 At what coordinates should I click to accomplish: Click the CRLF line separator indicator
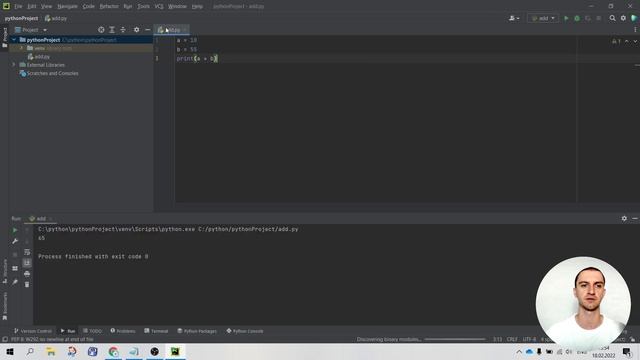click(512, 339)
